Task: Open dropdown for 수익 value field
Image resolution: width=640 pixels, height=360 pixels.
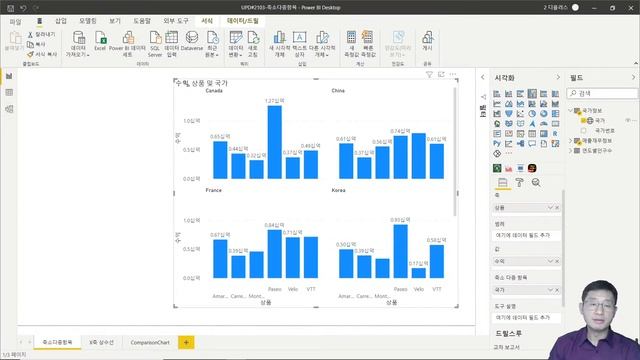Action: click(x=550, y=261)
